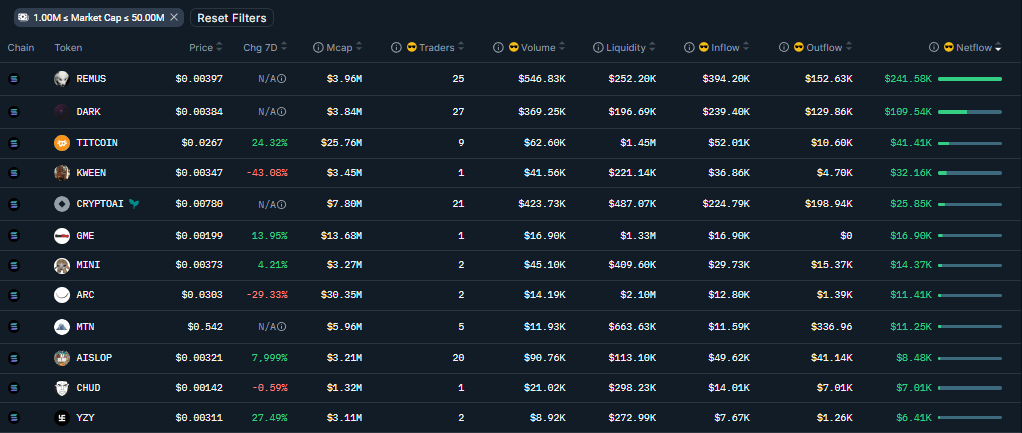Open the Netflow info icon
This screenshot has height=433, width=1022.
point(934,47)
